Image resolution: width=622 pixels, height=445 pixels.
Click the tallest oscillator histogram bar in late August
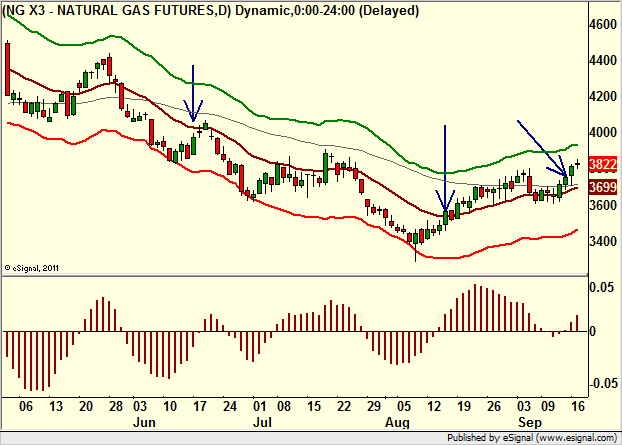point(475,307)
